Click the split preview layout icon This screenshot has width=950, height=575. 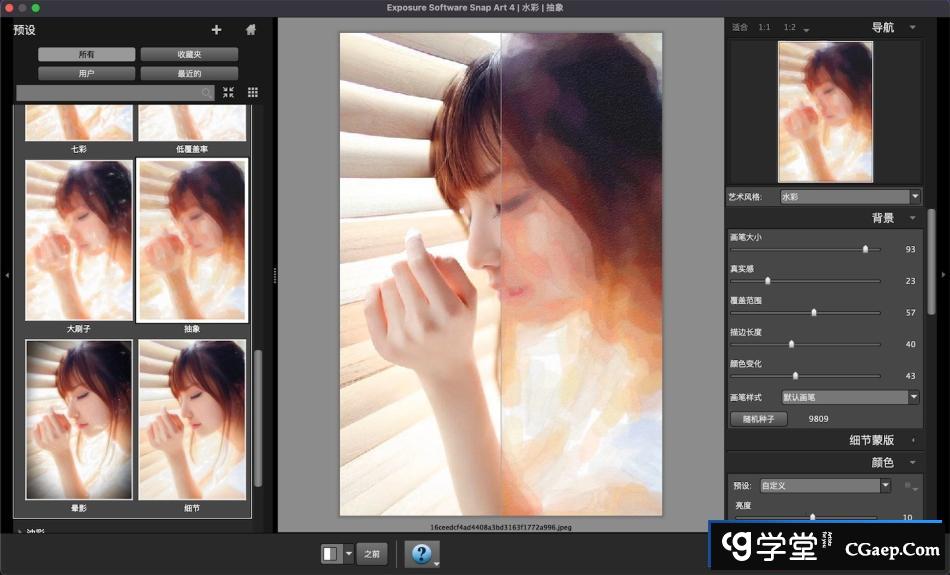pos(331,553)
